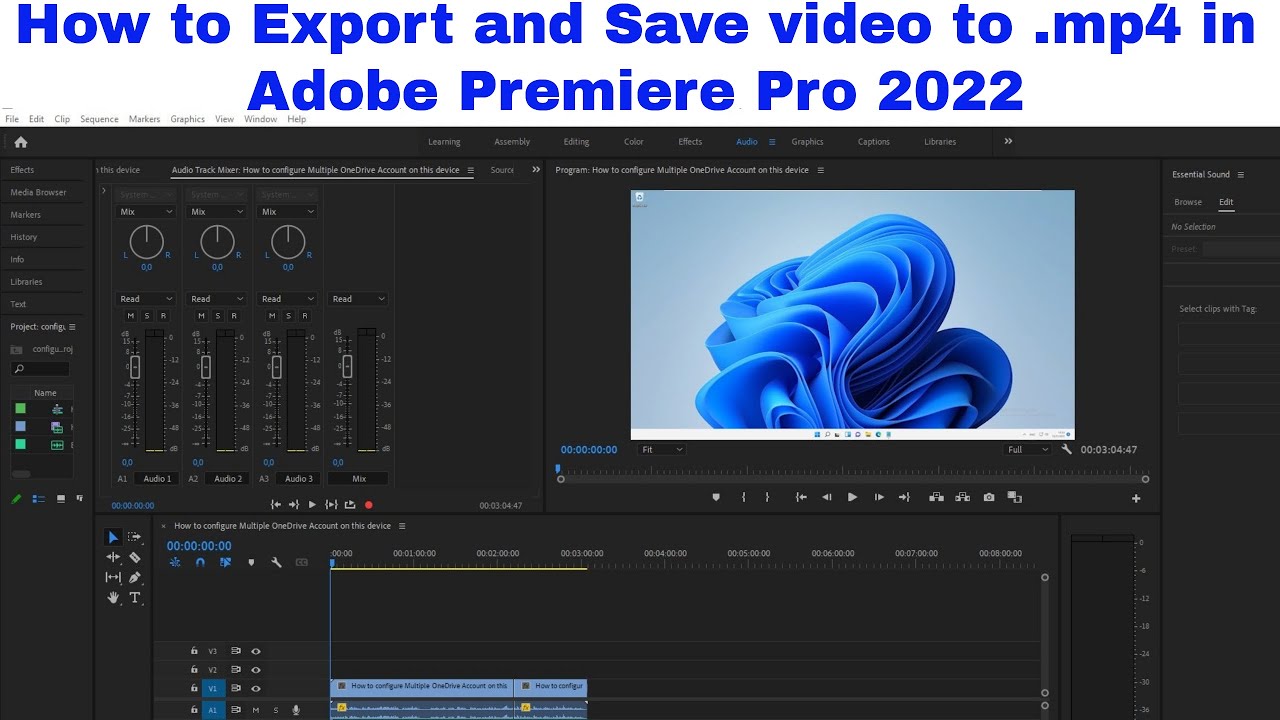
Task: Open Program Monitor button editor plus
Action: click(x=1136, y=498)
